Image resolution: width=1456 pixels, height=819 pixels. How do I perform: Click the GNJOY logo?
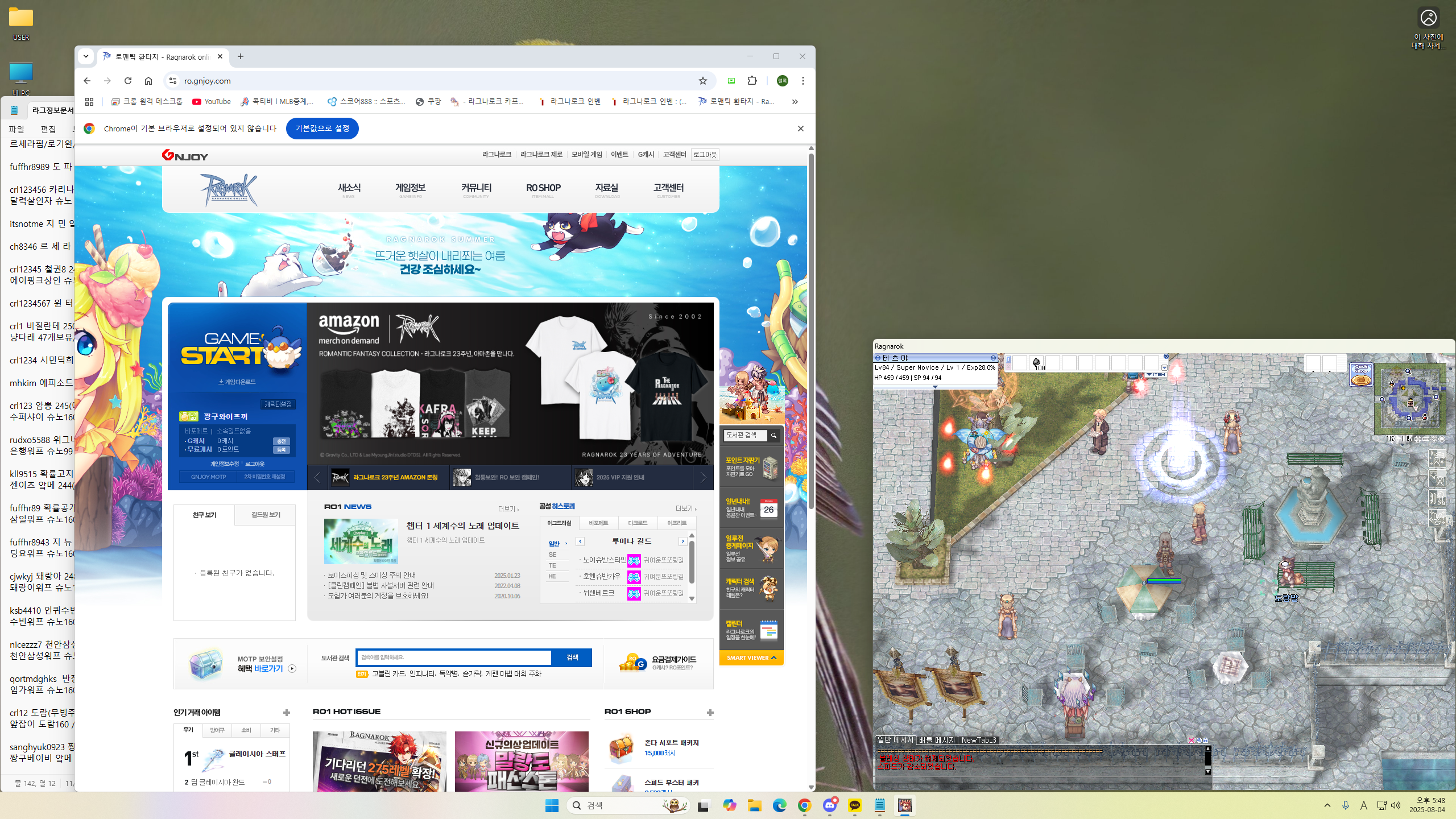tap(185, 155)
